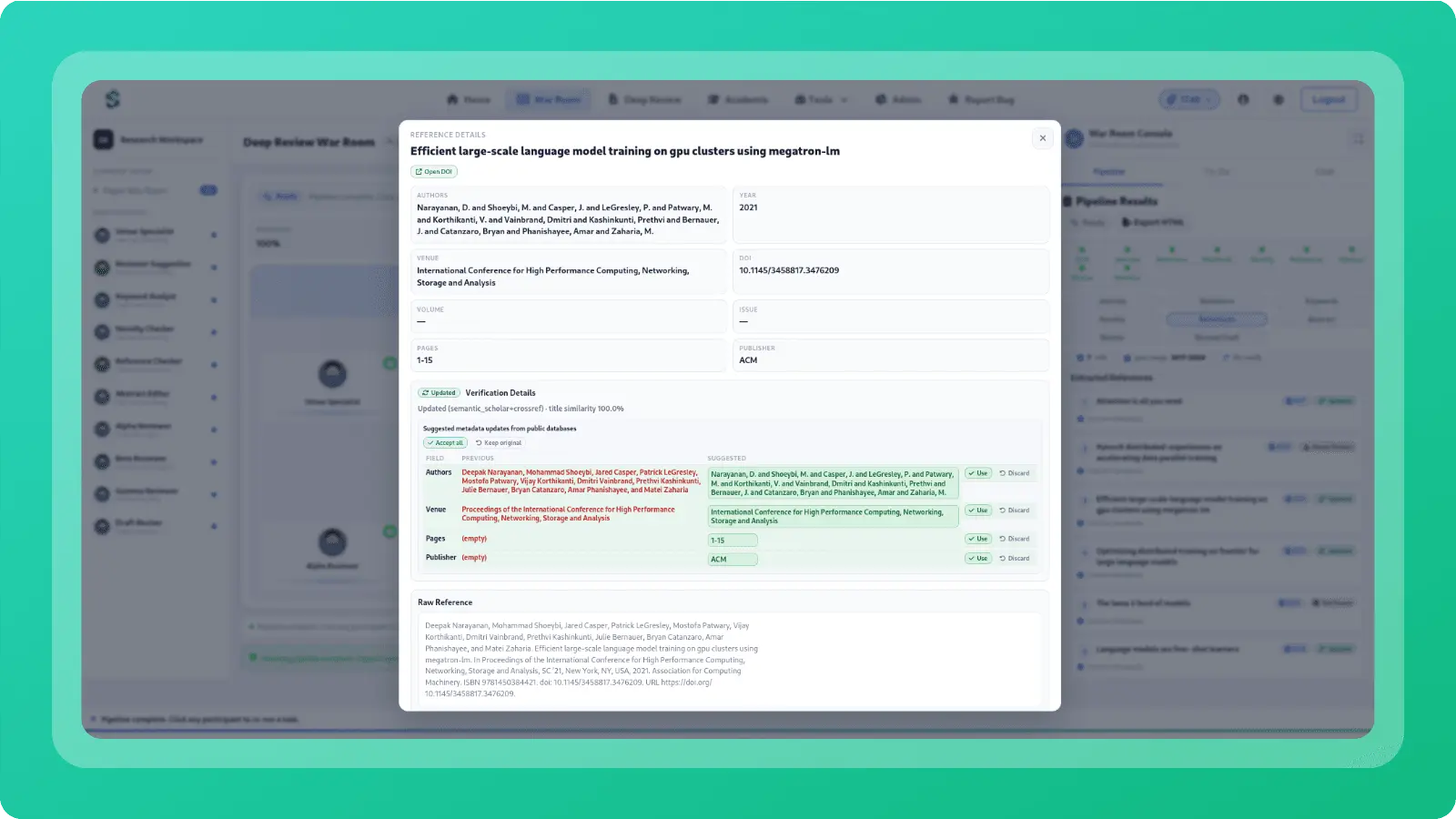
Task: Close the Reference Details dialog
Action: point(1042,138)
